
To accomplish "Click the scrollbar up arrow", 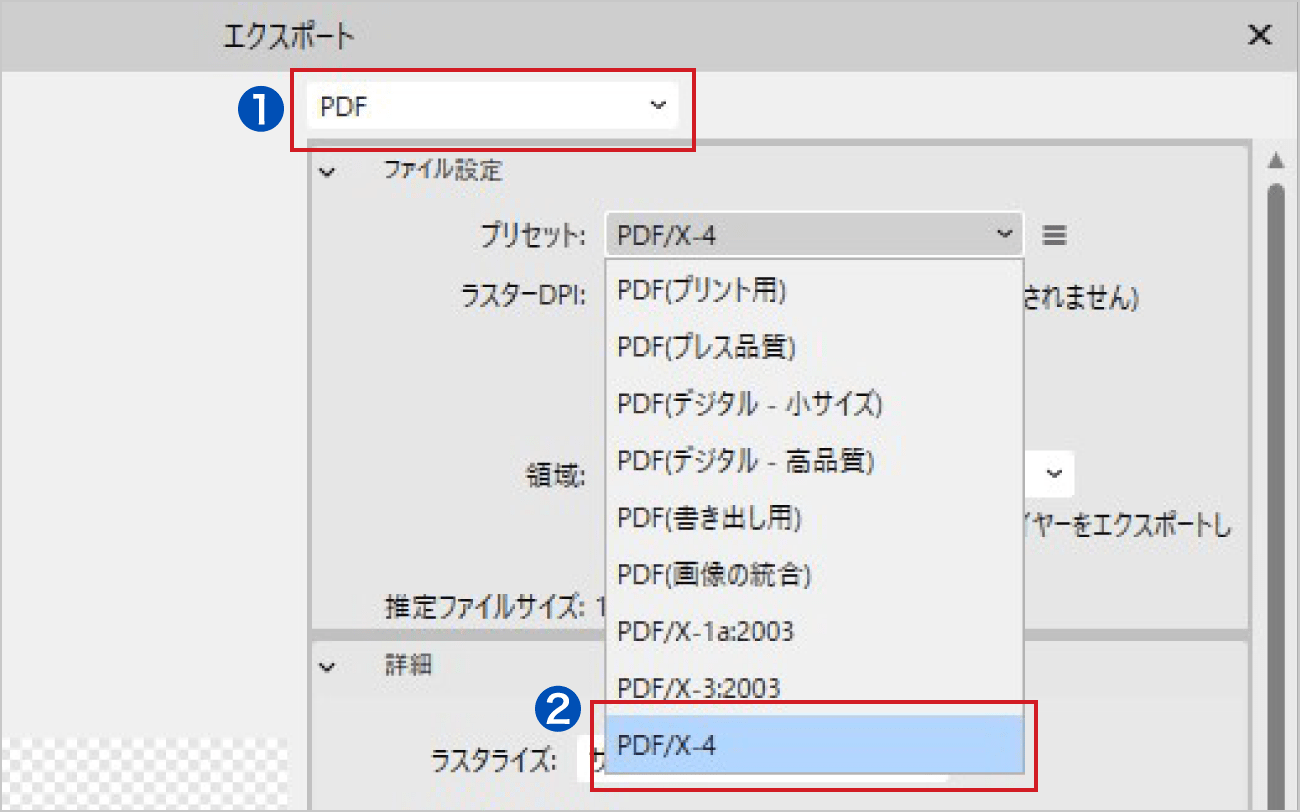I will click(1276, 161).
